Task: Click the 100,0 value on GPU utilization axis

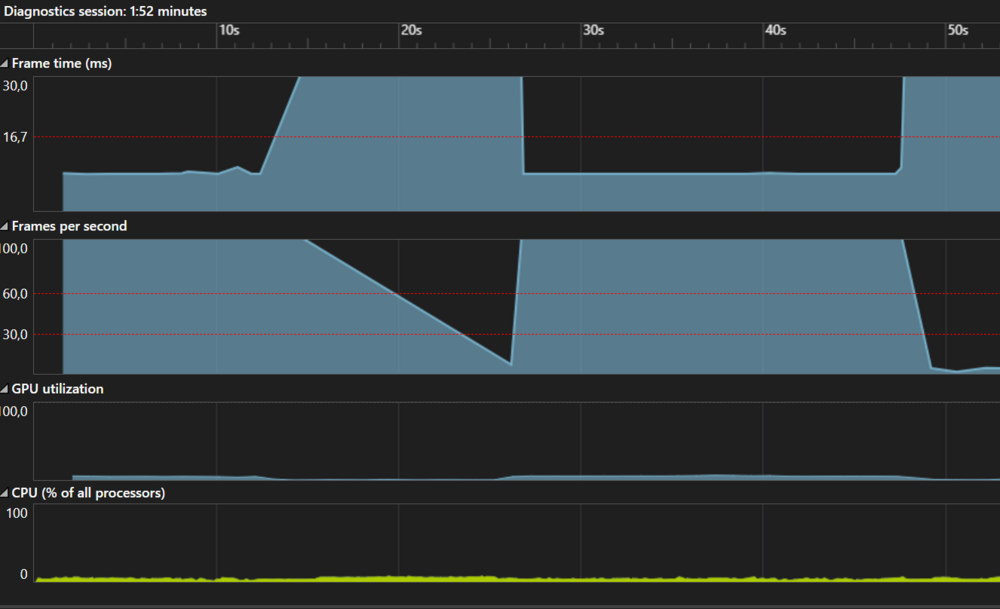Action: point(14,411)
